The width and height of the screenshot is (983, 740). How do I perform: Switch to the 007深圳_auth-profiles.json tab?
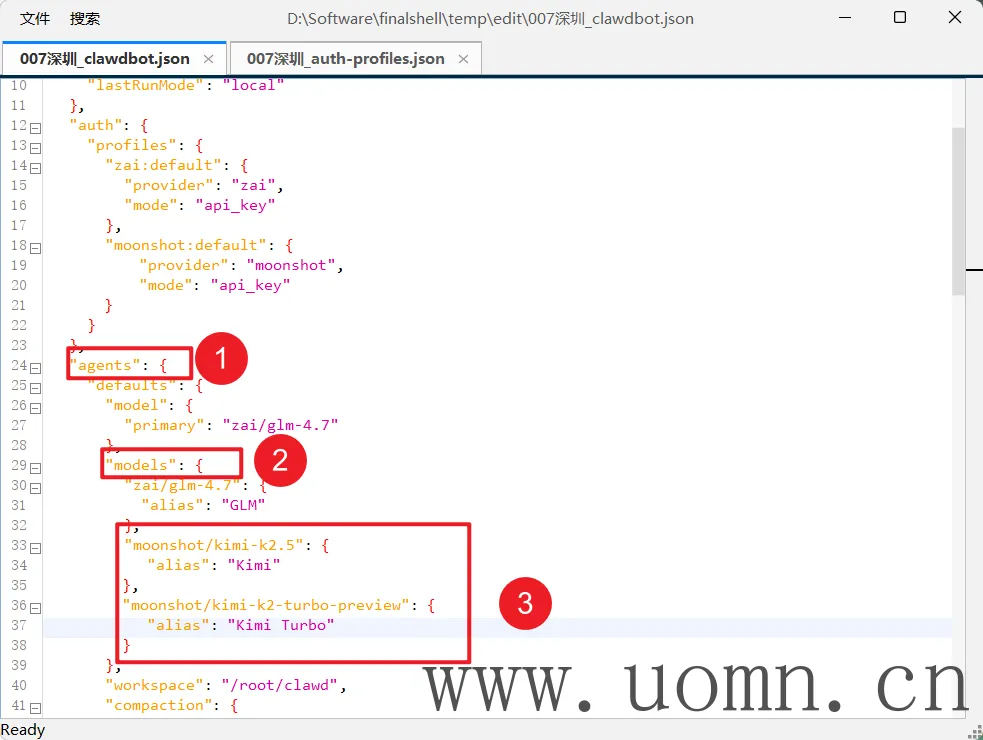point(345,59)
